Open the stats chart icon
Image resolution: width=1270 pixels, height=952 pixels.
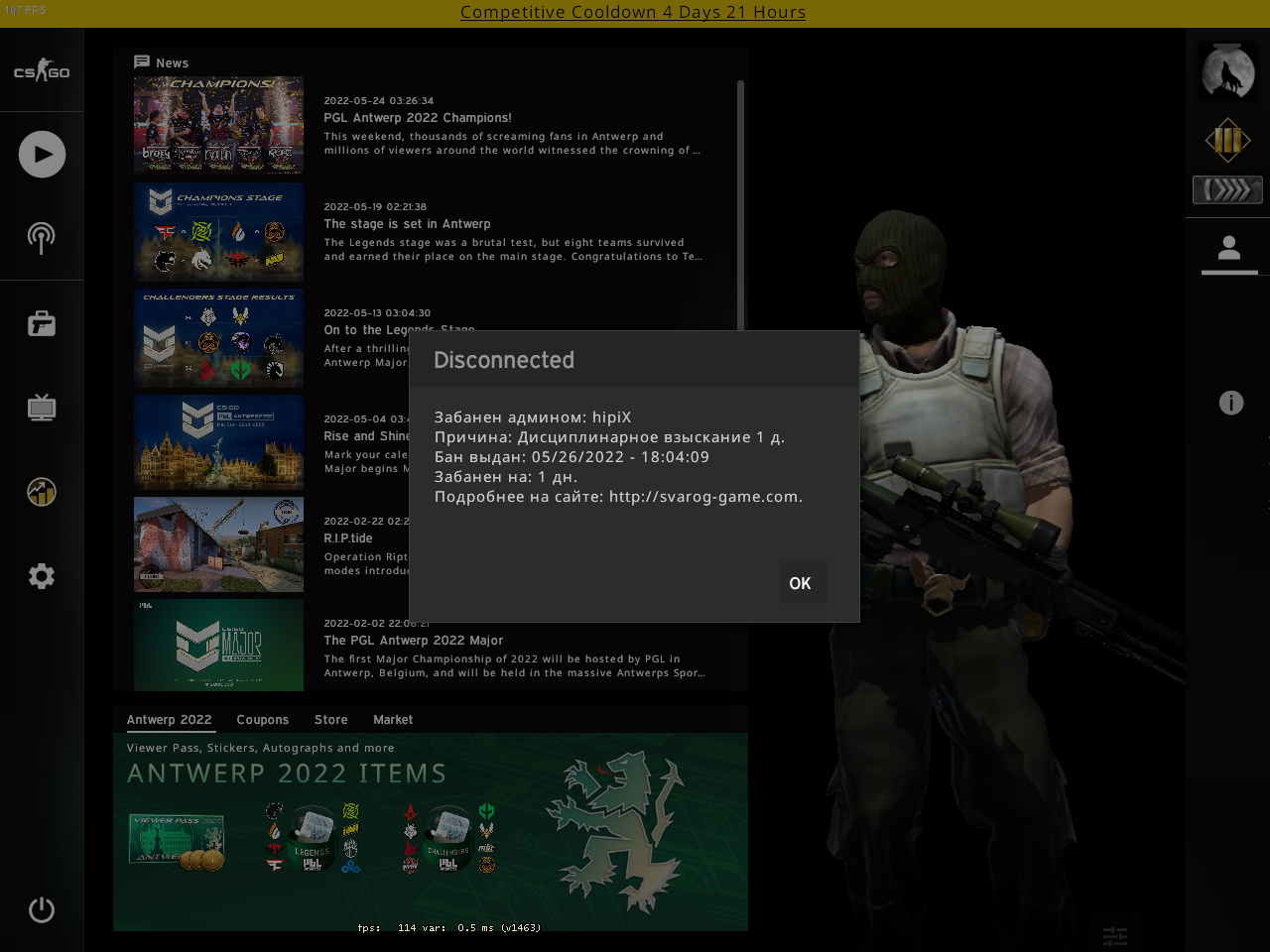pos(42,492)
